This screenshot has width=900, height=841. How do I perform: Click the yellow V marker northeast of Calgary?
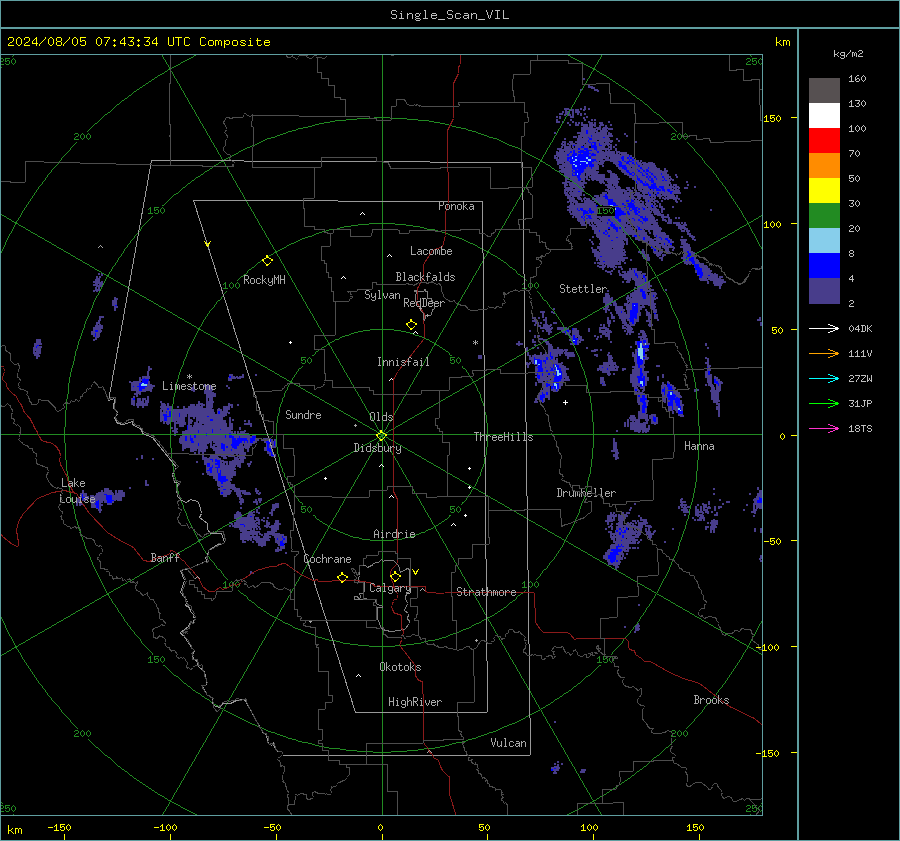pos(416,572)
